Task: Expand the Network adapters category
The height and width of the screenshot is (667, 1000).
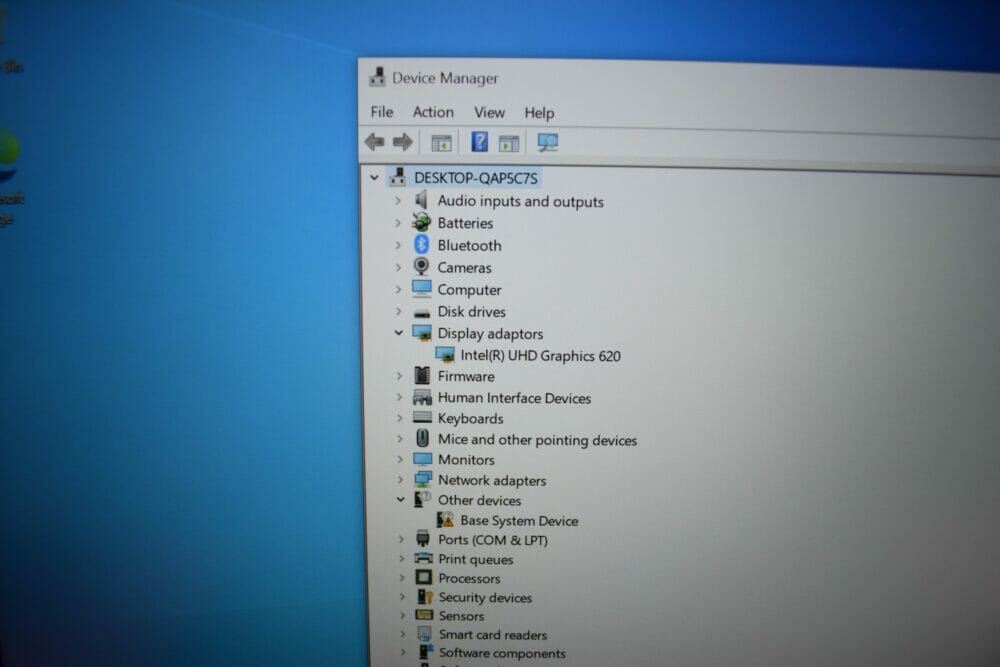Action: [x=400, y=480]
